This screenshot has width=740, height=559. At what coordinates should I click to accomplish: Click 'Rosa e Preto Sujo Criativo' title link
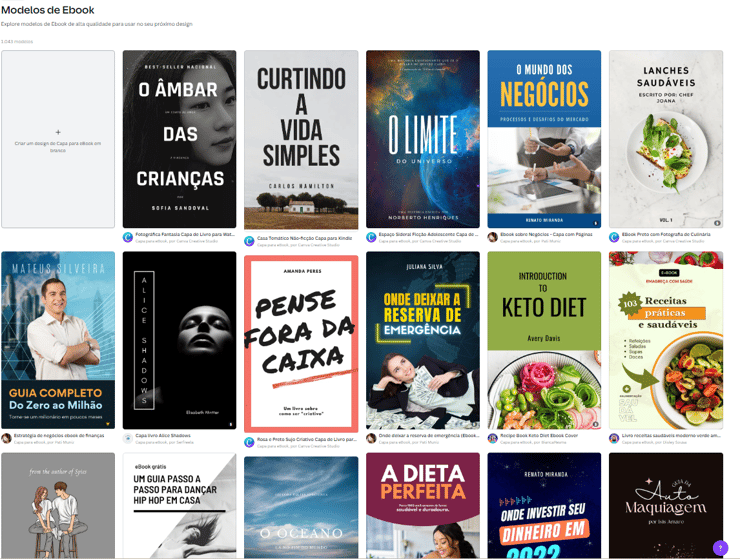click(307, 439)
